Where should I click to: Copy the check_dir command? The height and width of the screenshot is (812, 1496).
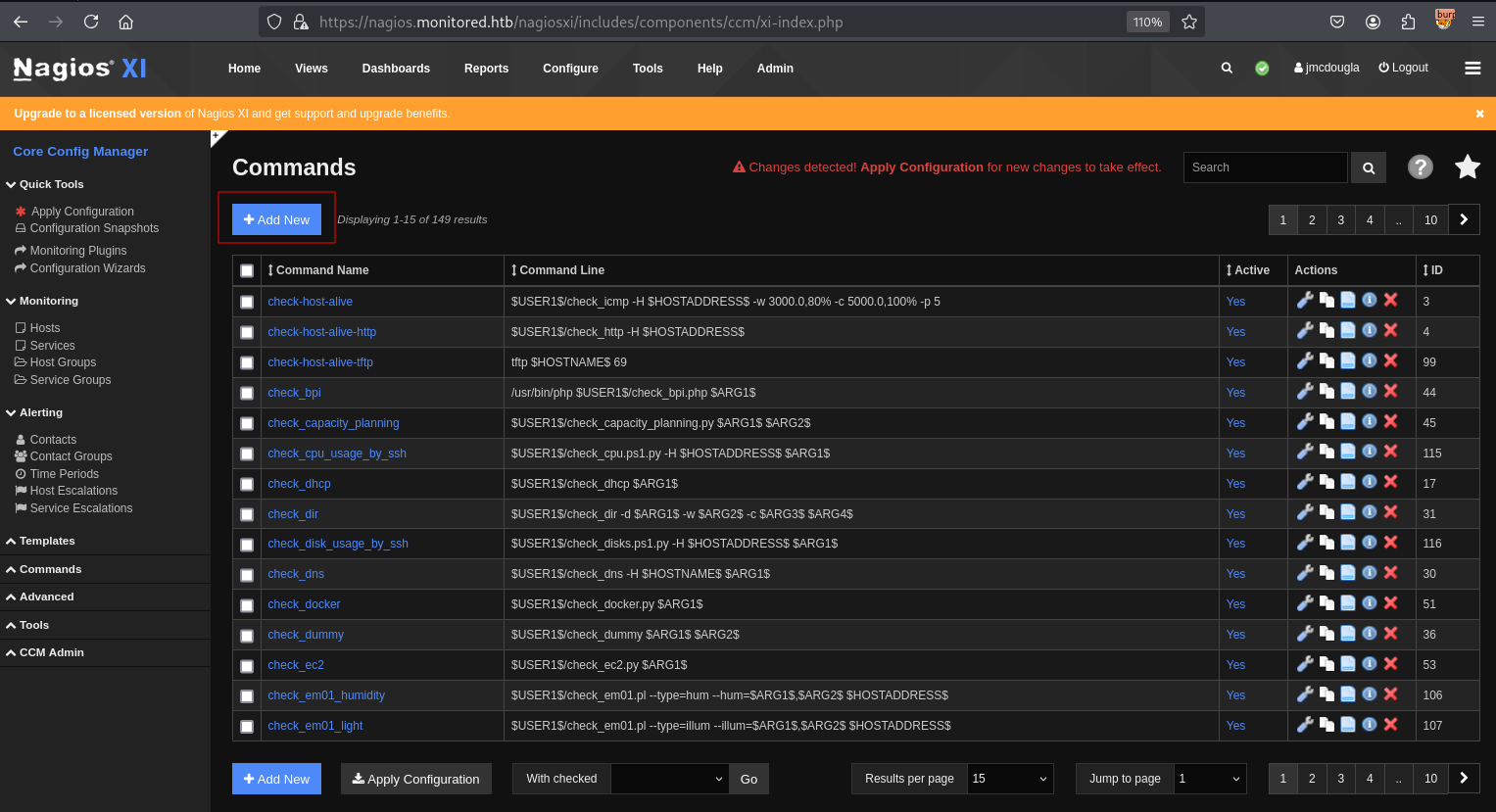(x=1327, y=512)
